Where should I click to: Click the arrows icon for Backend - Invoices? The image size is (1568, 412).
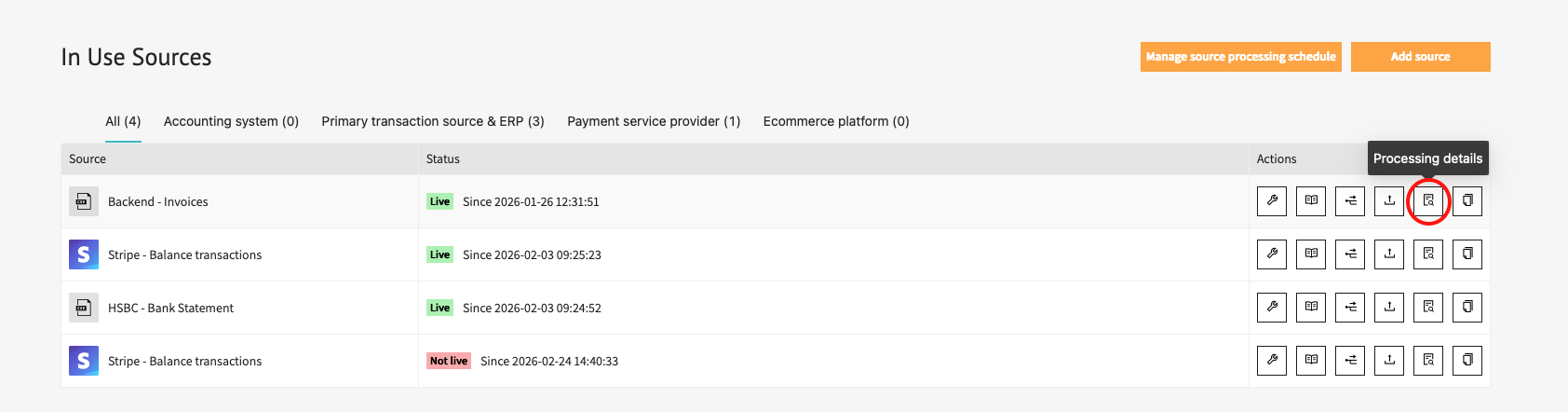coord(1350,201)
